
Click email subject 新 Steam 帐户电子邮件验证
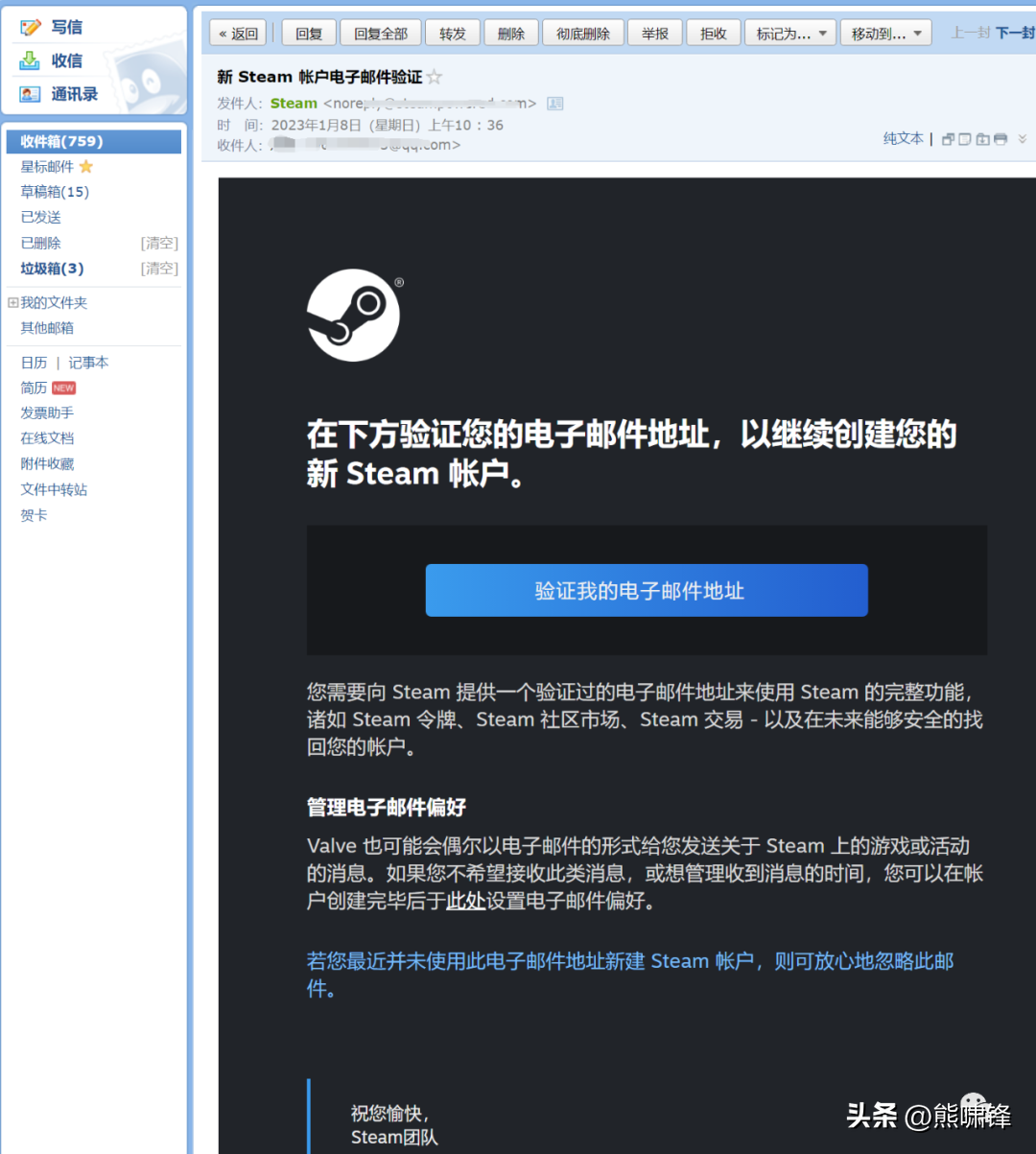click(319, 77)
